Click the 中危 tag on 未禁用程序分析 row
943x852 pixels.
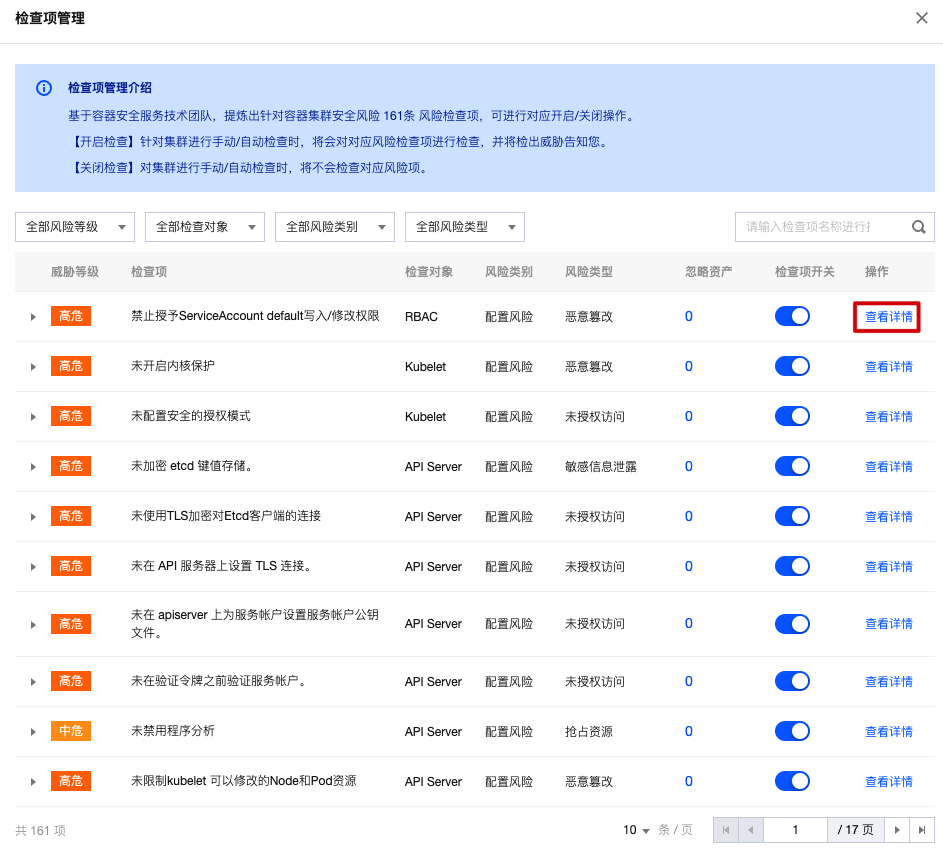(71, 731)
